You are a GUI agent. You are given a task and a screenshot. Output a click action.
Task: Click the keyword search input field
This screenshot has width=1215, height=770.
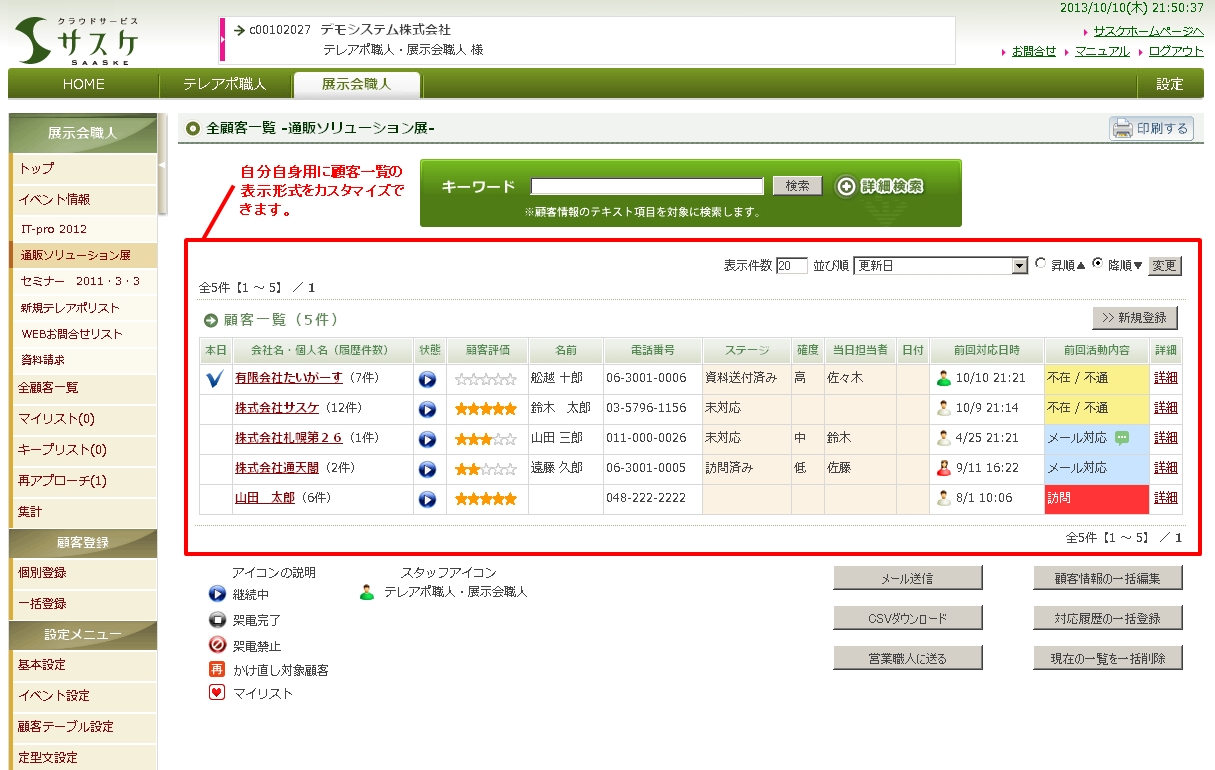point(647,186)
